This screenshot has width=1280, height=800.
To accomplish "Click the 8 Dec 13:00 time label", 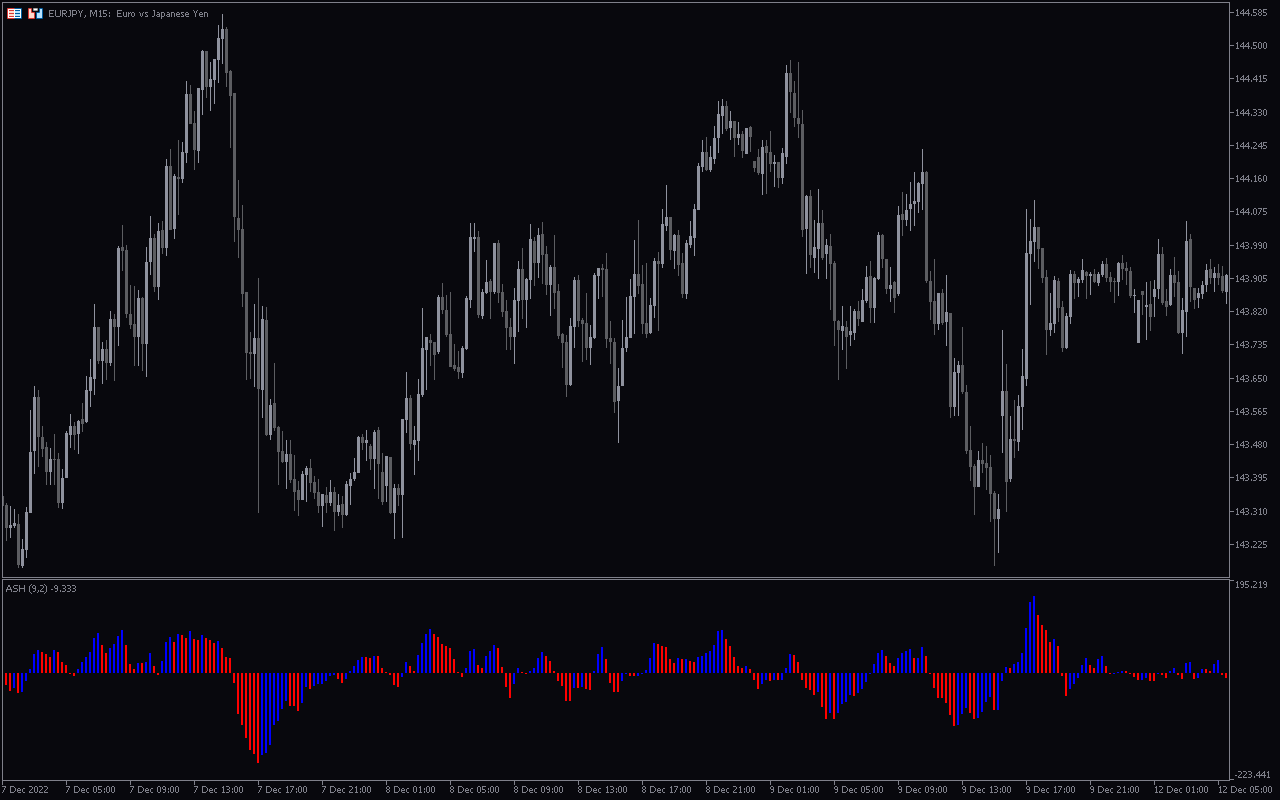I will click(602, 789).
